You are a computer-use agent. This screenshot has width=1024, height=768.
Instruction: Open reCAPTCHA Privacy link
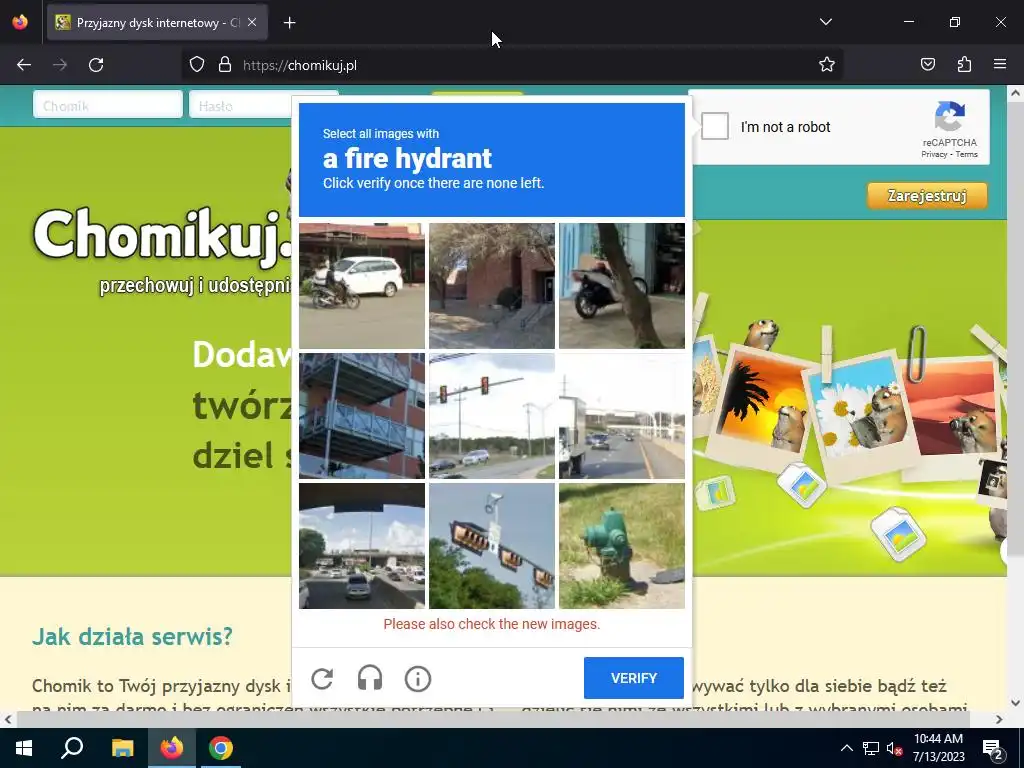click(x=934, y=155)
